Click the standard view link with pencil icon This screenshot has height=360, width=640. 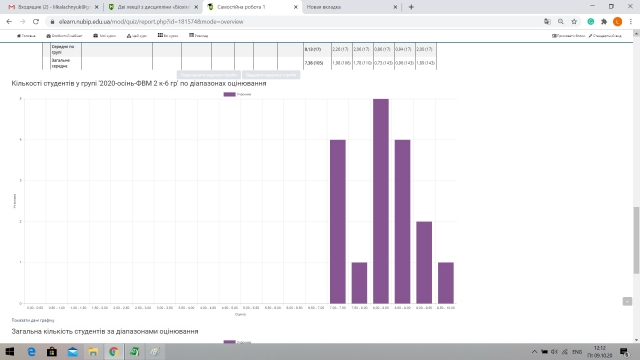point(605,36)
